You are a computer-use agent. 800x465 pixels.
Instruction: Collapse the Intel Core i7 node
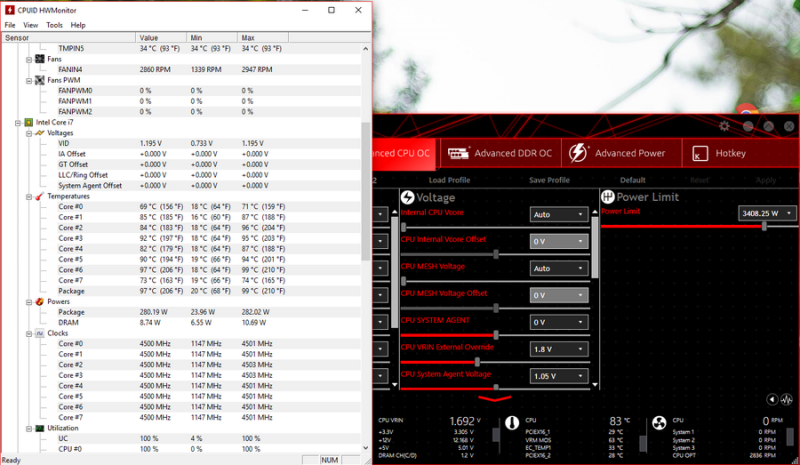(x=18, y=123)
